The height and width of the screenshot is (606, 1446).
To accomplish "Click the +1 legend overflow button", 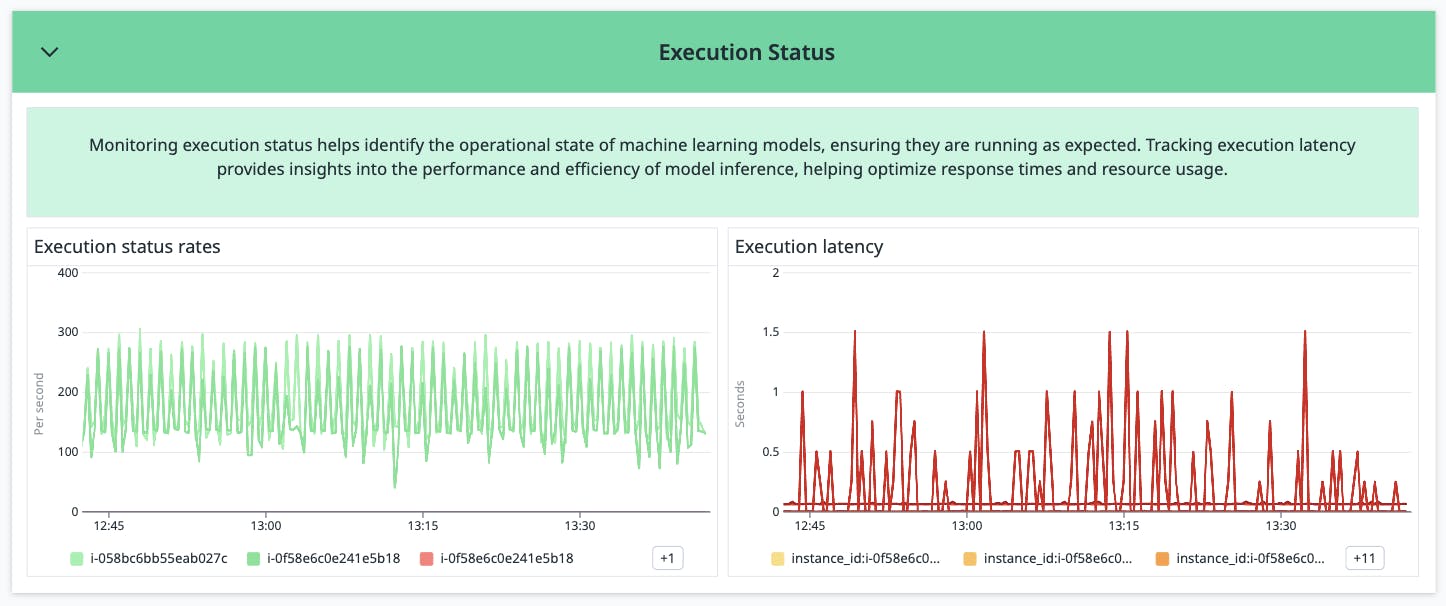I will point(667,558).
